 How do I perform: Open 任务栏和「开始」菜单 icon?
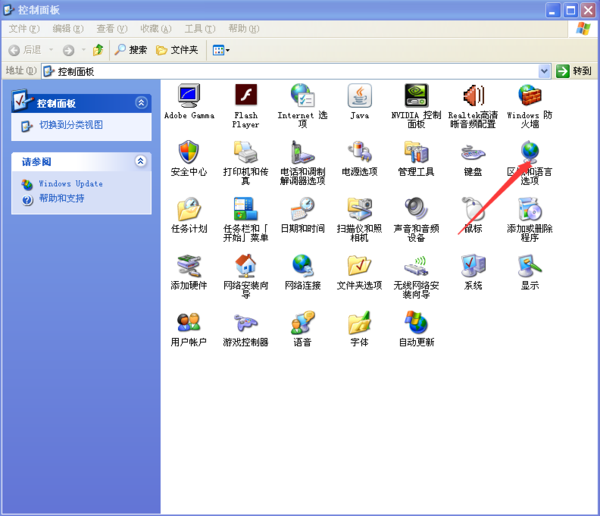[x=246, y=209]
